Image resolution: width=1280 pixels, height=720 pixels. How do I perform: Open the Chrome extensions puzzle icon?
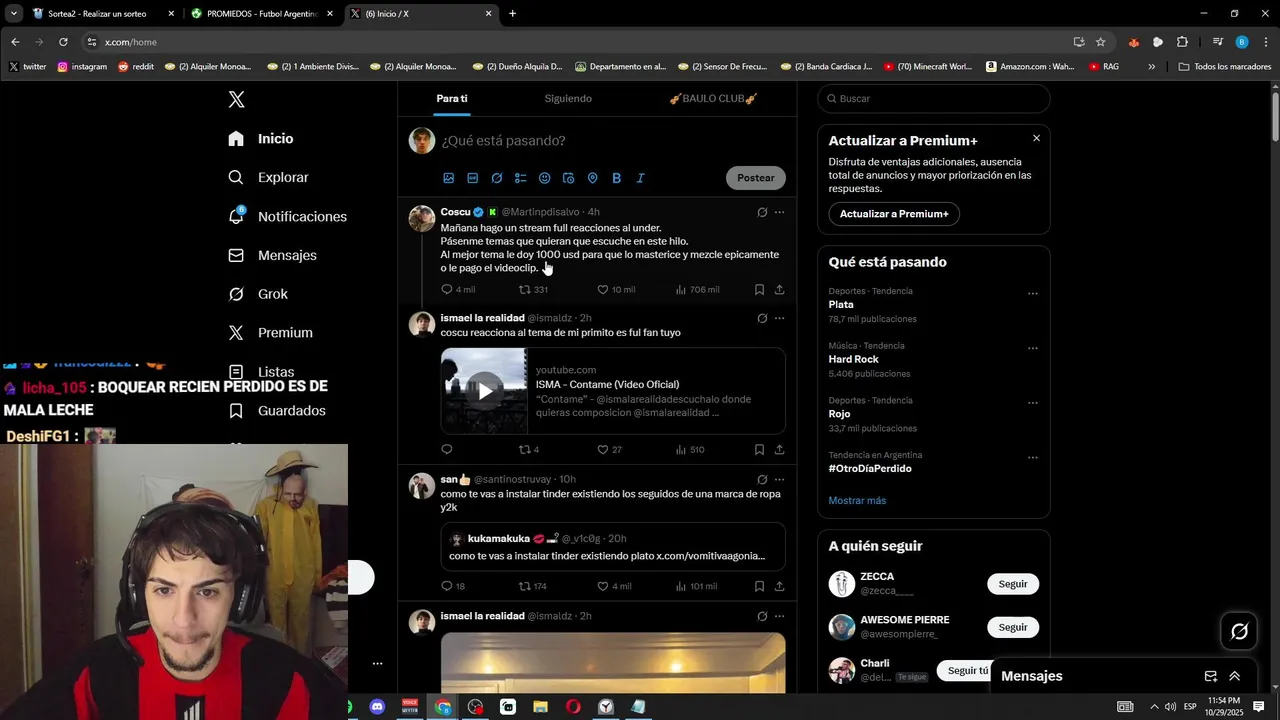1182,42
